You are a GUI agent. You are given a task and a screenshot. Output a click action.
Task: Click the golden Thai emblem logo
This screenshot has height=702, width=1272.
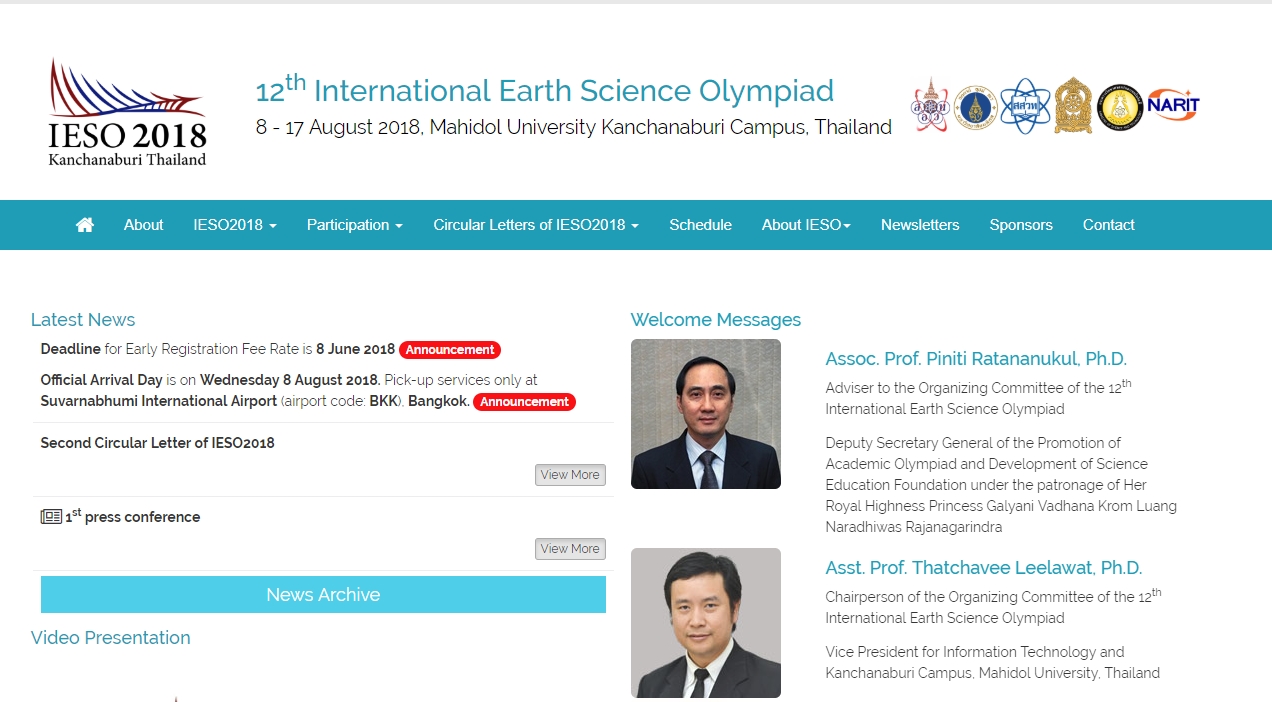click(x=1073, y=106)
